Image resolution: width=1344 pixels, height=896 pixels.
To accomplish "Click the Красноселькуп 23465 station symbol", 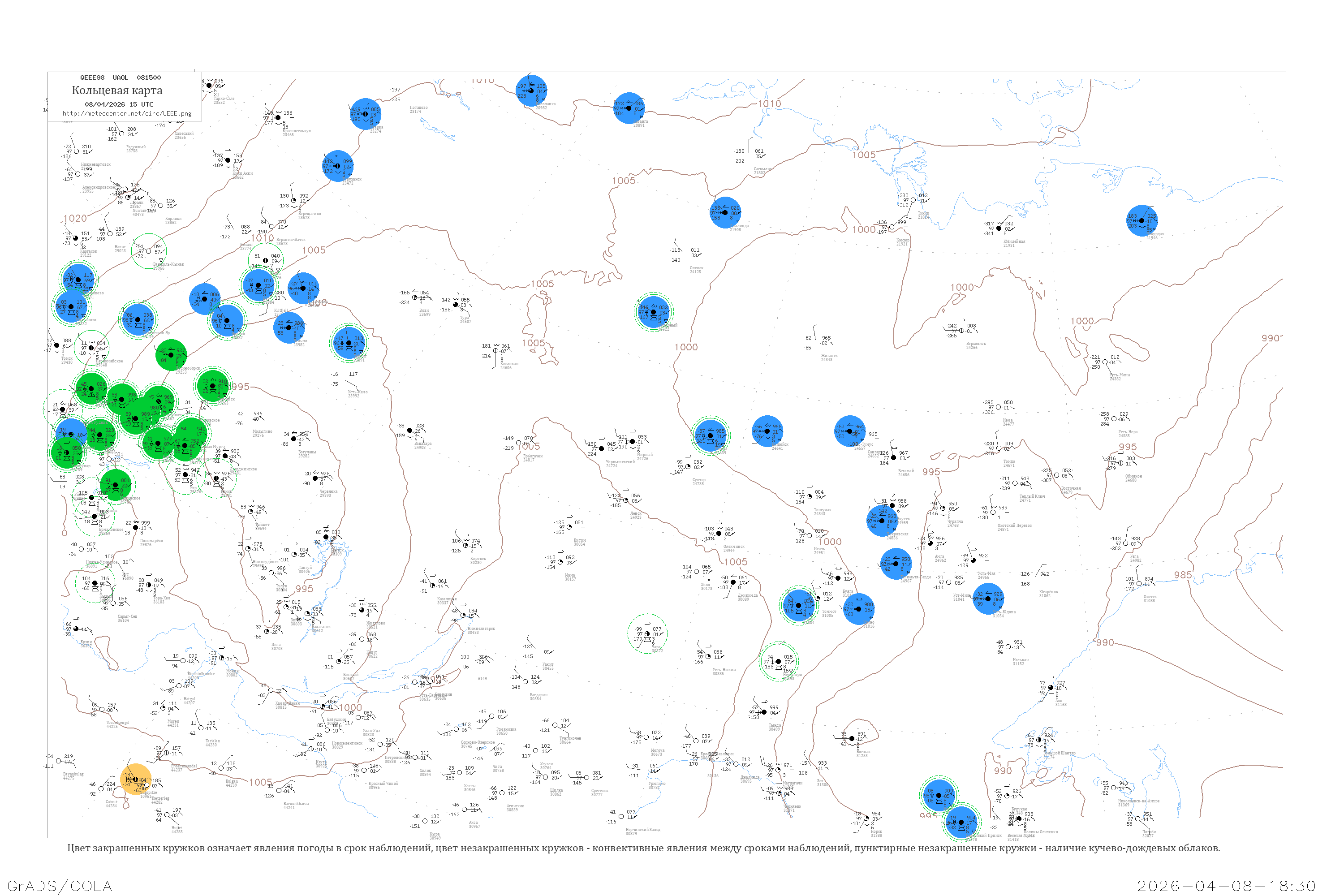I will tap(278, 118).
